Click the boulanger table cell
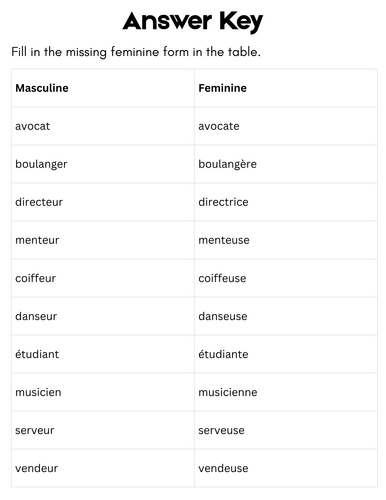This screenshot has width=386, height=500. coord(103,164)
